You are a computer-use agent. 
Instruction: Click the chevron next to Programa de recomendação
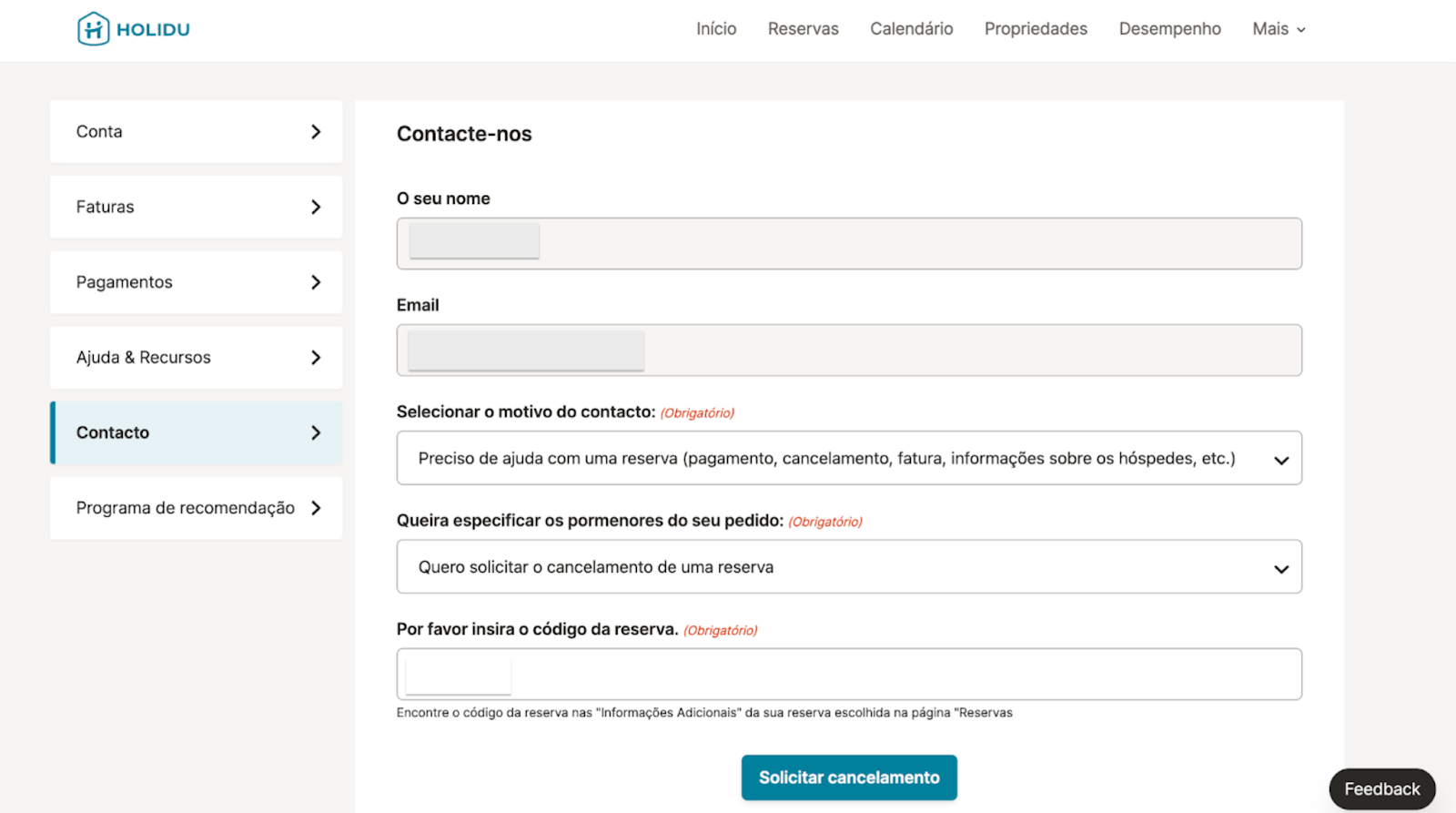pos(316,508)
